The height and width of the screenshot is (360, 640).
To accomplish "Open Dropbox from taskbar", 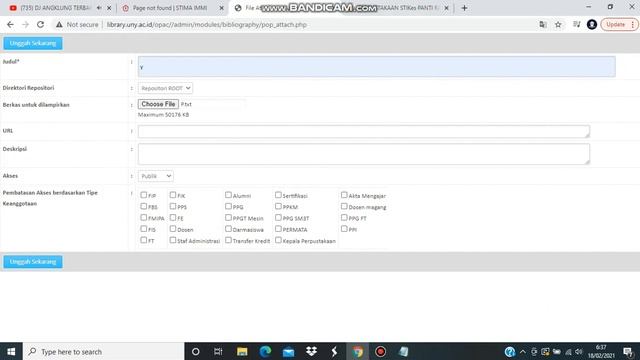I will click(x=311, y=351).
